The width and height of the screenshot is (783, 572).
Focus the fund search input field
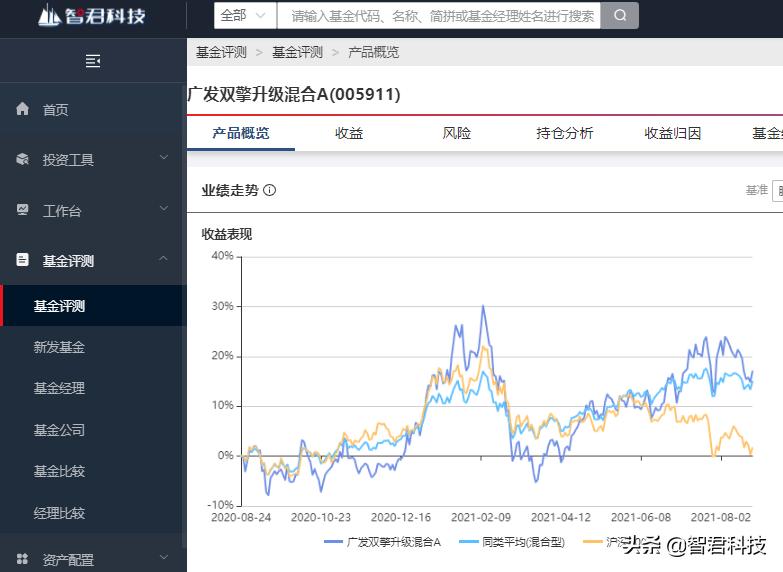pos(439,15)
